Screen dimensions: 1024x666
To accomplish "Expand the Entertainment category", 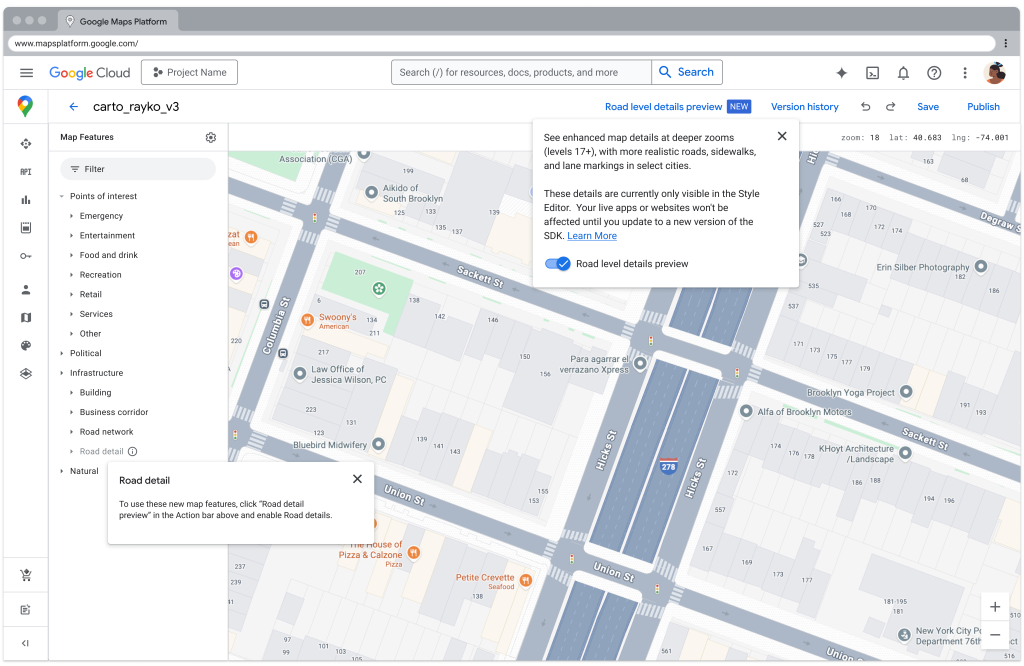I will (x=72, y=235).
